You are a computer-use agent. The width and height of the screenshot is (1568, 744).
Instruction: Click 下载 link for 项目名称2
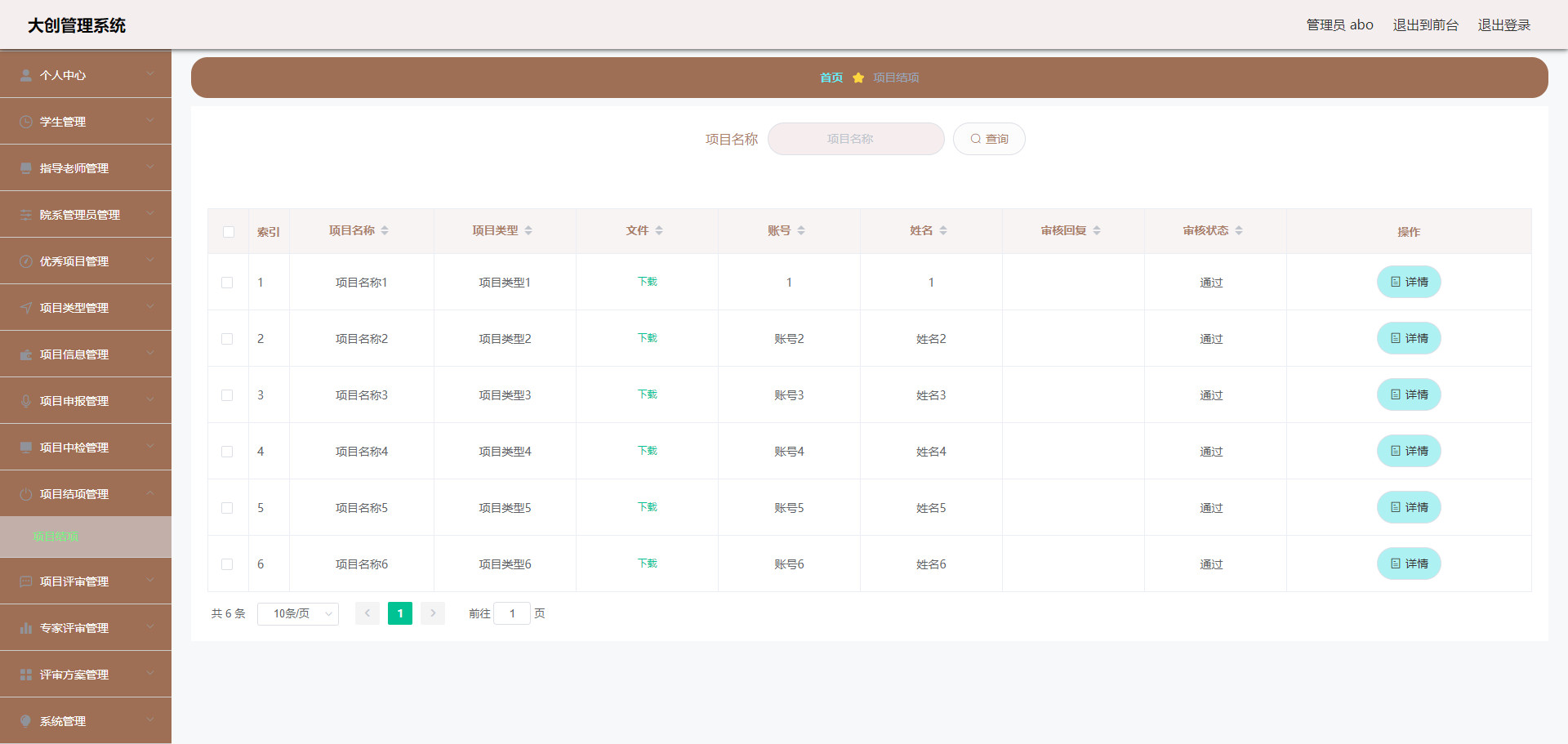pyautogui.click(x=648, y=338)
